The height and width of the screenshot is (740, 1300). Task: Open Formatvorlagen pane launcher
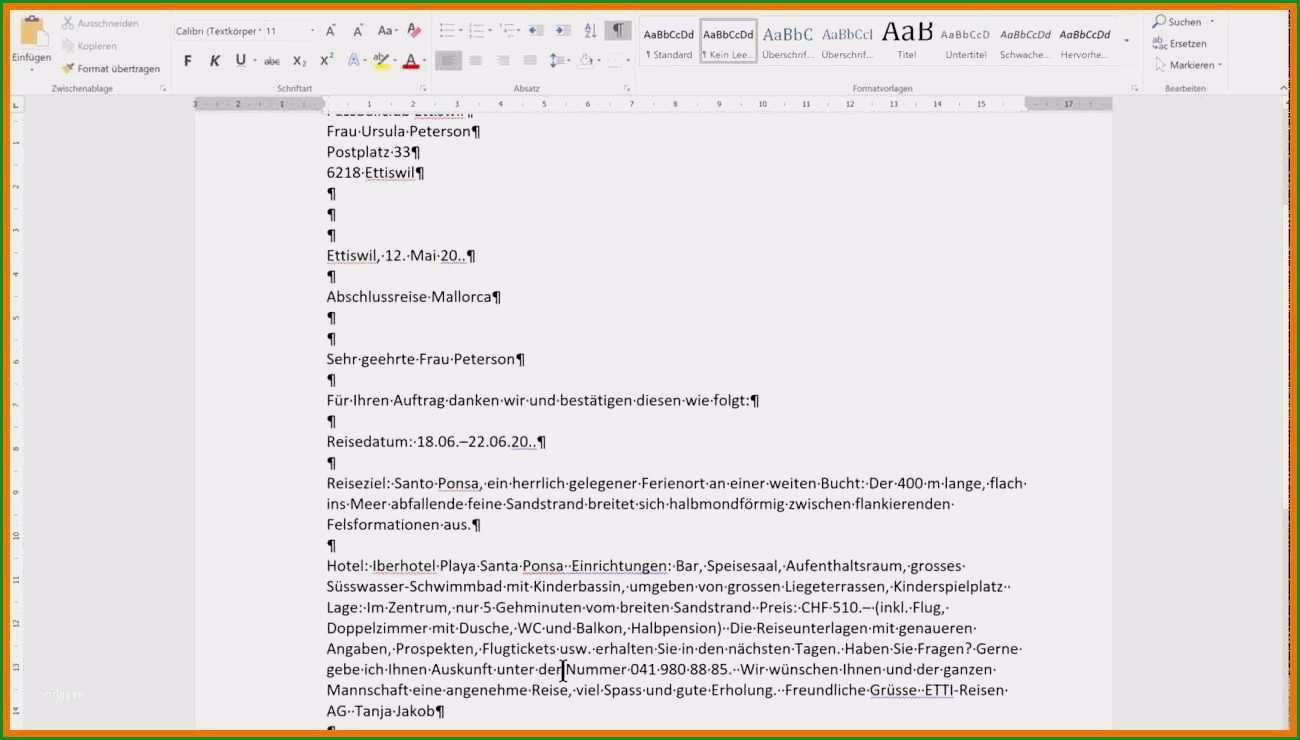pos(1134,89)
